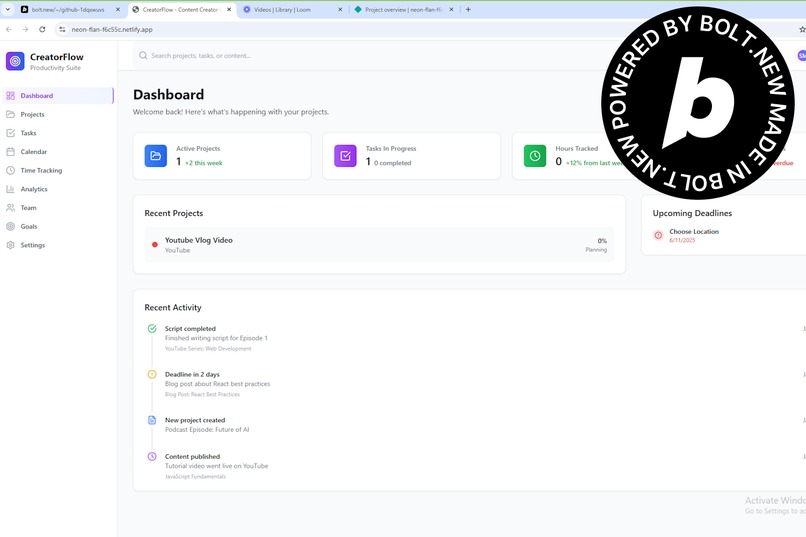Open Projects in the sidebar
806x537 pixels.
[58, 114]
